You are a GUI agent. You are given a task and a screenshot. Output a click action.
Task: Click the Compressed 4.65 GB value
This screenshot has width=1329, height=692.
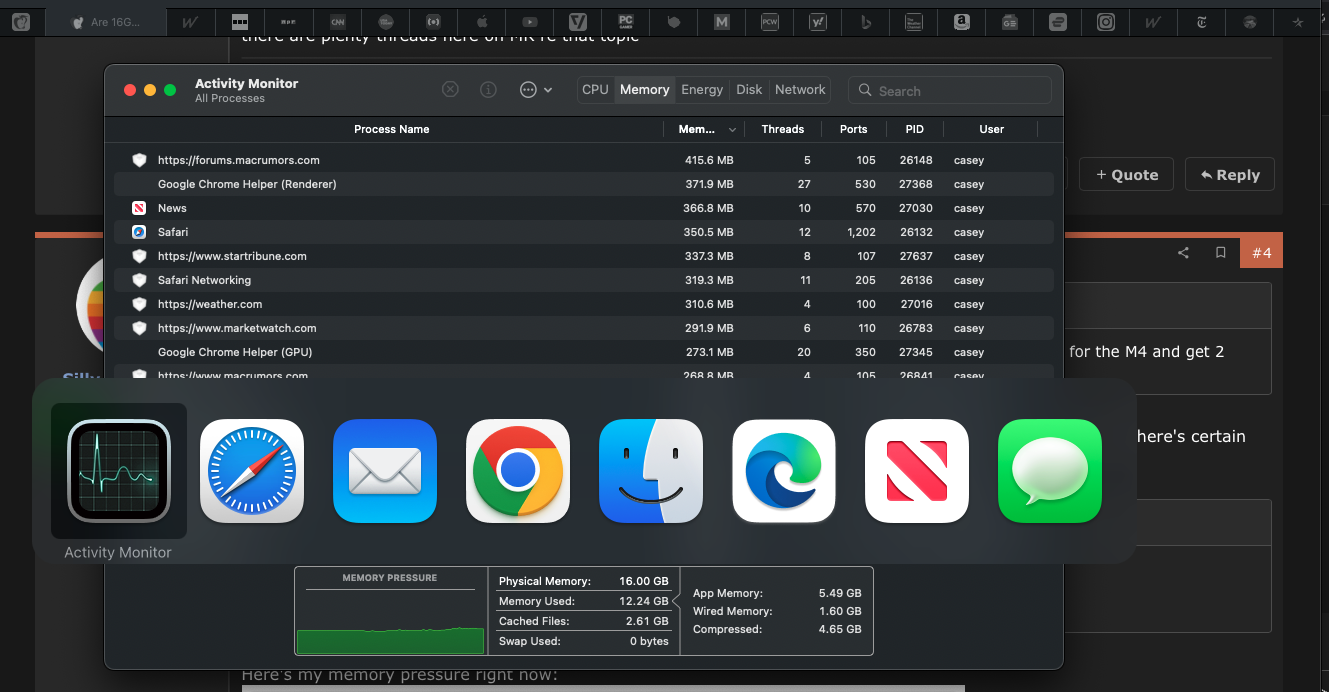tap(840, 629)
